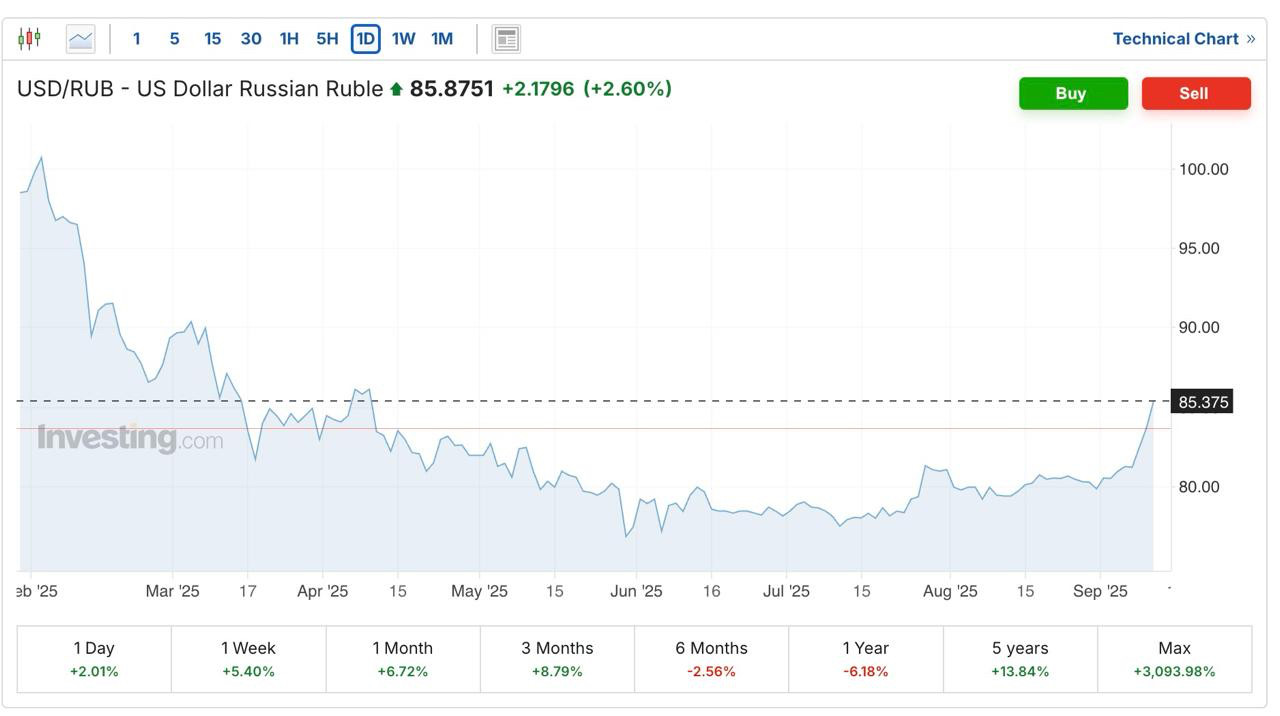Select the 30 minute interval
1280x716 pixels.
(251, 39)
